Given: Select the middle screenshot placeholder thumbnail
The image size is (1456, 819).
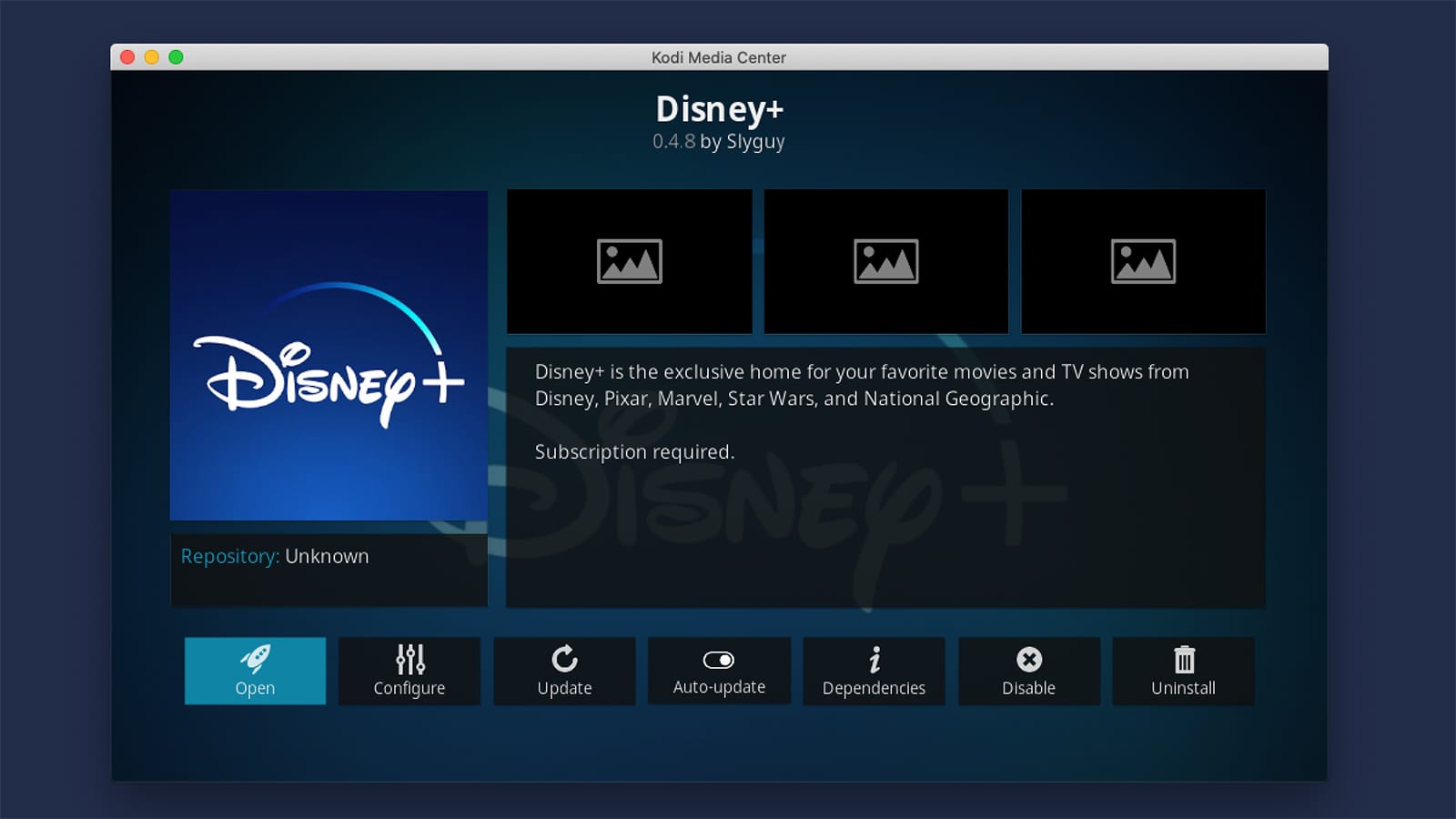Looking at the screenshot, I should click(885, 261).
